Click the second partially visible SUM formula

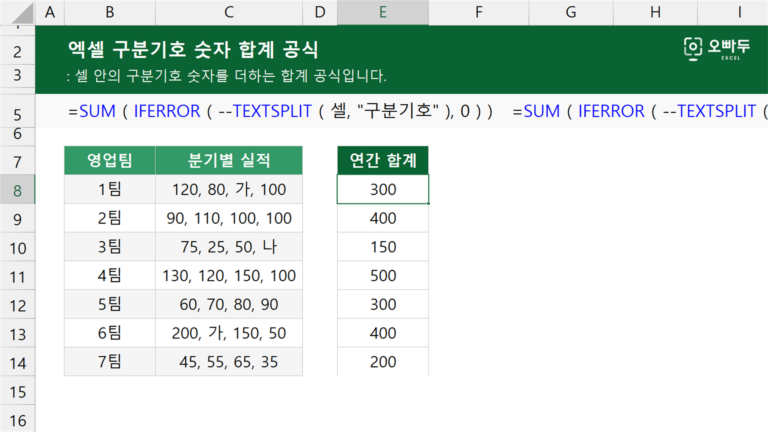tap(640, 111)
